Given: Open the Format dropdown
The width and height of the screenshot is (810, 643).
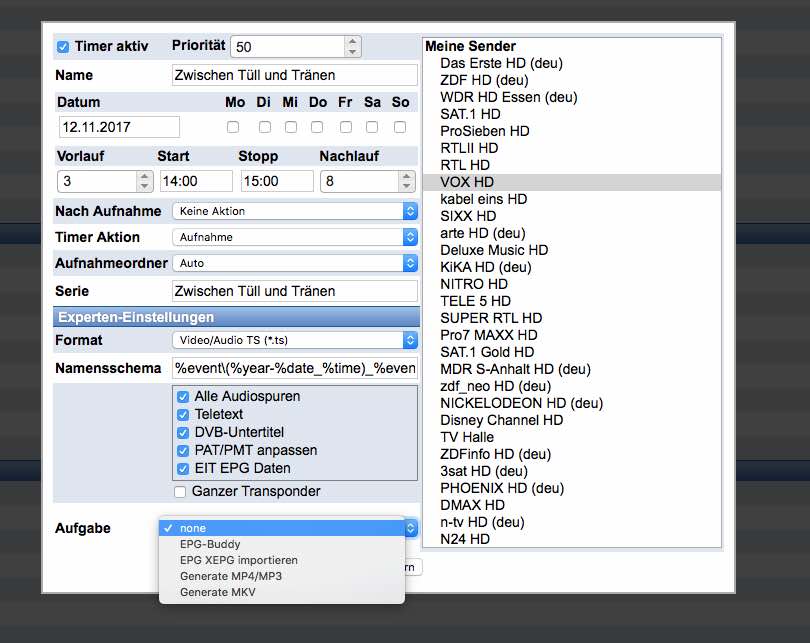Looking at the screenshot, I should pos(294,340).
